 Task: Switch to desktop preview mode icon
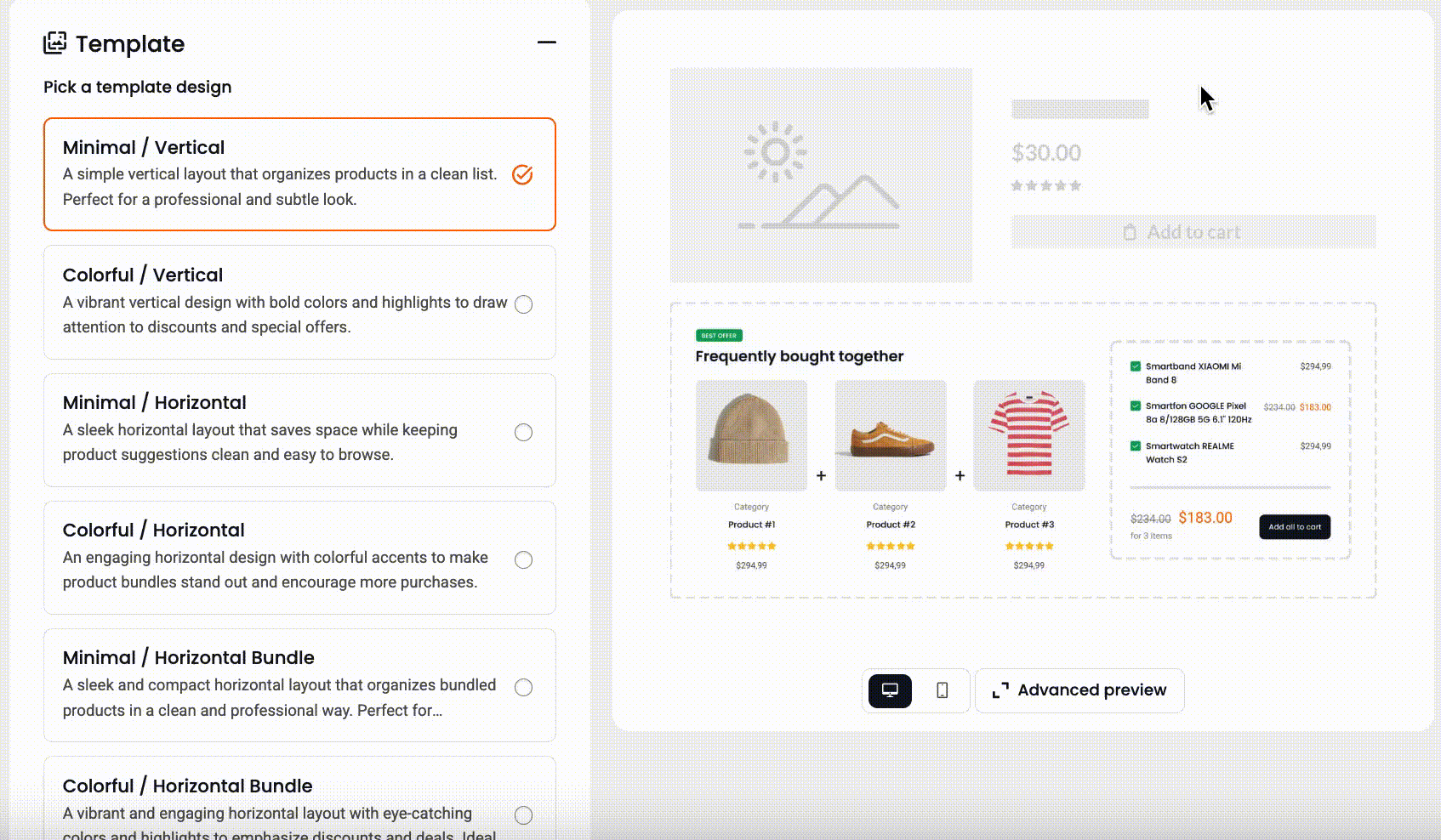[x=890, y=690]
